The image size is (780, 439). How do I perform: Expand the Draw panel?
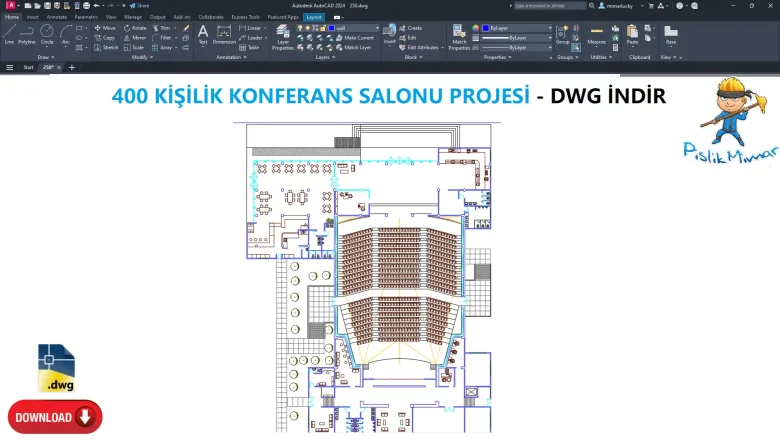(46, 57)
